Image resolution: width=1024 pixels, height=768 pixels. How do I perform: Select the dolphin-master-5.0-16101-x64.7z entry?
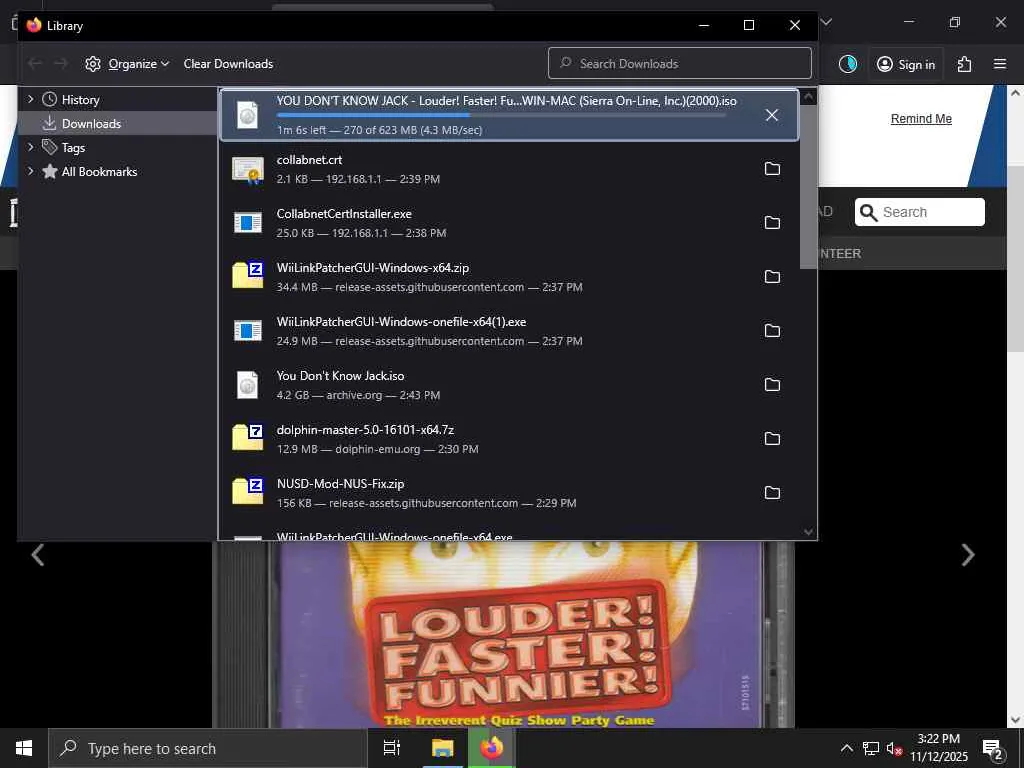509,439
